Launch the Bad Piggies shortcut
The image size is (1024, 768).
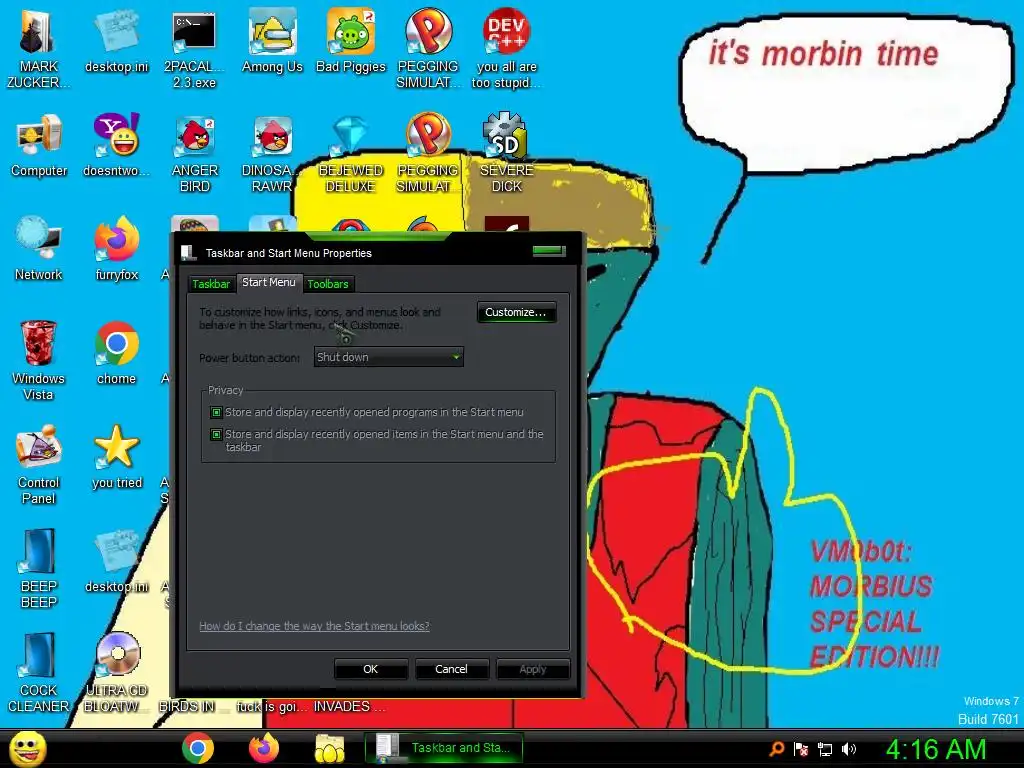[x=351, y=40]
